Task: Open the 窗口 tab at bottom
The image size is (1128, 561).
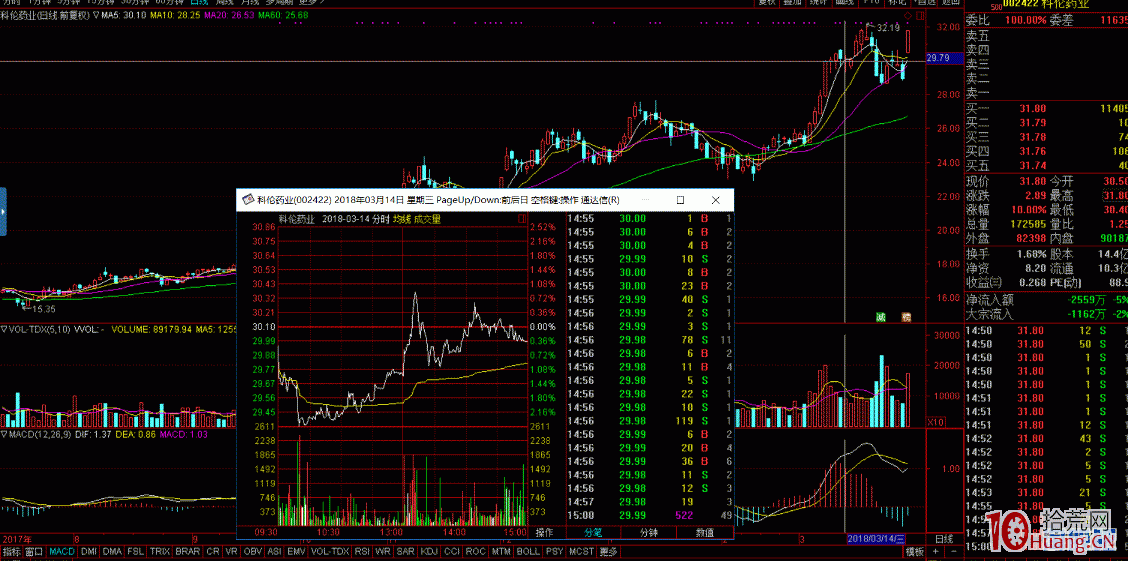Action: coord(35,552)
